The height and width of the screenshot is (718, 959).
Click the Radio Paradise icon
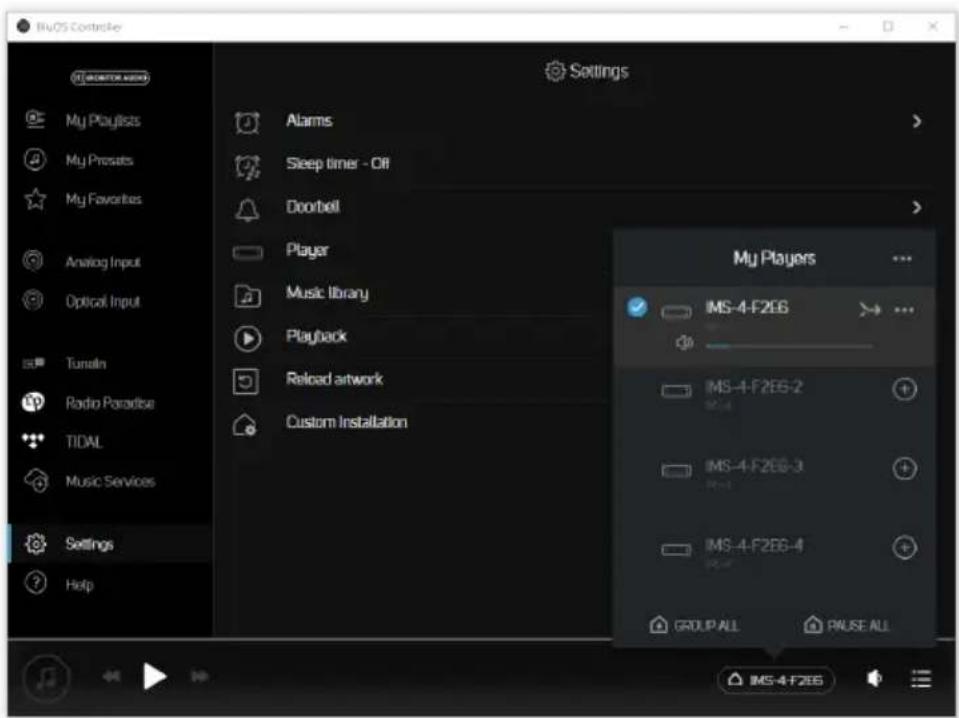(33, 402)
